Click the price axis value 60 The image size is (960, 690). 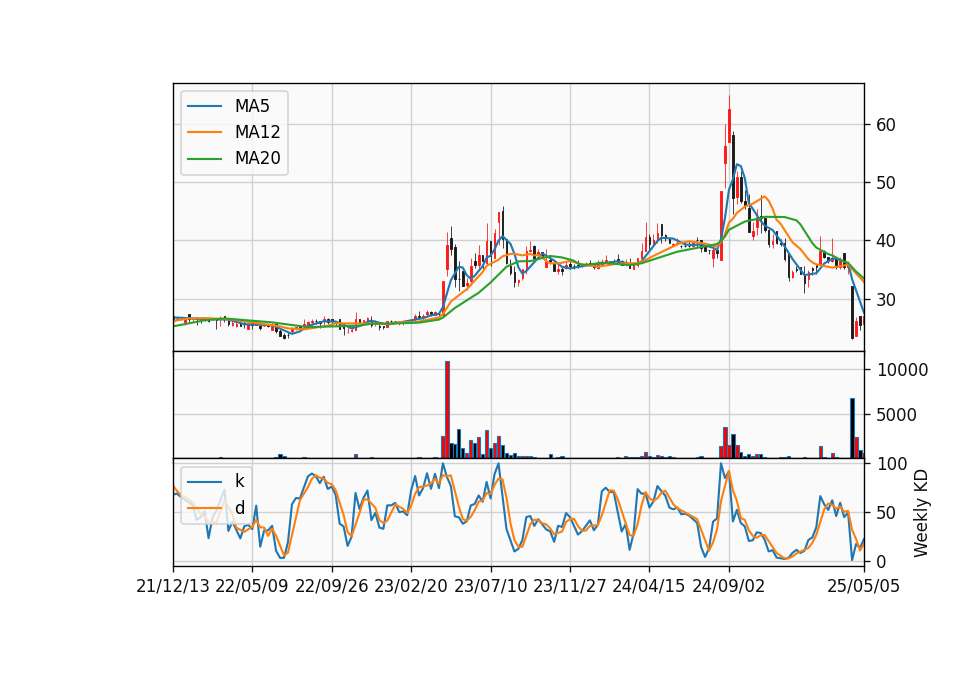click(x=885, y=125)
